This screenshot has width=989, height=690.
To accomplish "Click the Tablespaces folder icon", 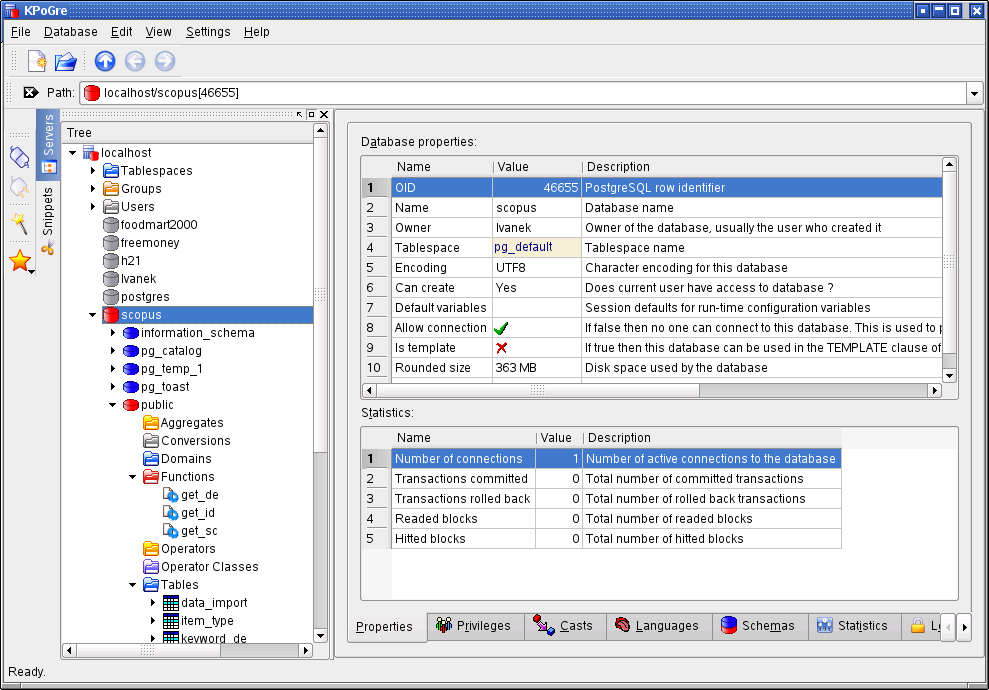I will [x=111, y=171].
